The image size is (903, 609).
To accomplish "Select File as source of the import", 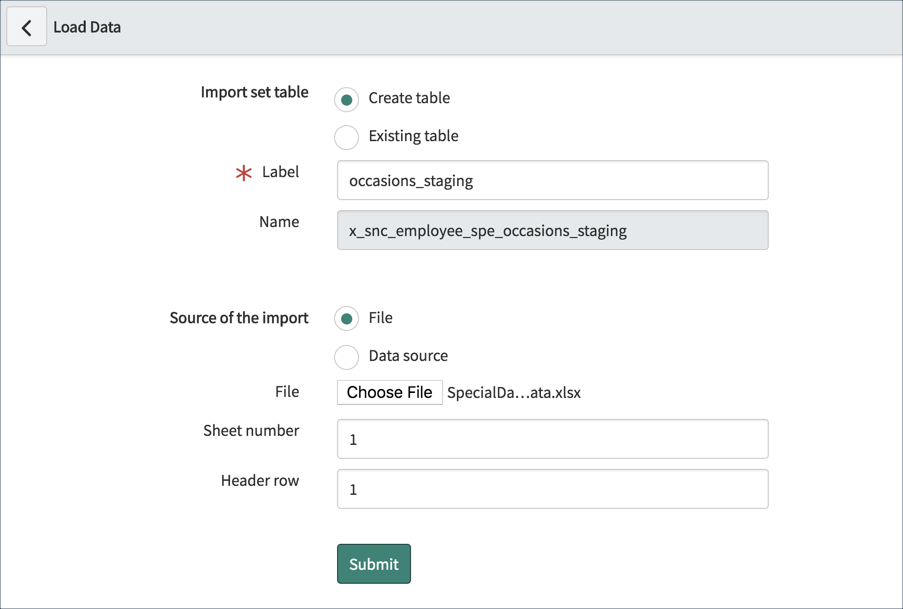I will (x=346, y=319).
